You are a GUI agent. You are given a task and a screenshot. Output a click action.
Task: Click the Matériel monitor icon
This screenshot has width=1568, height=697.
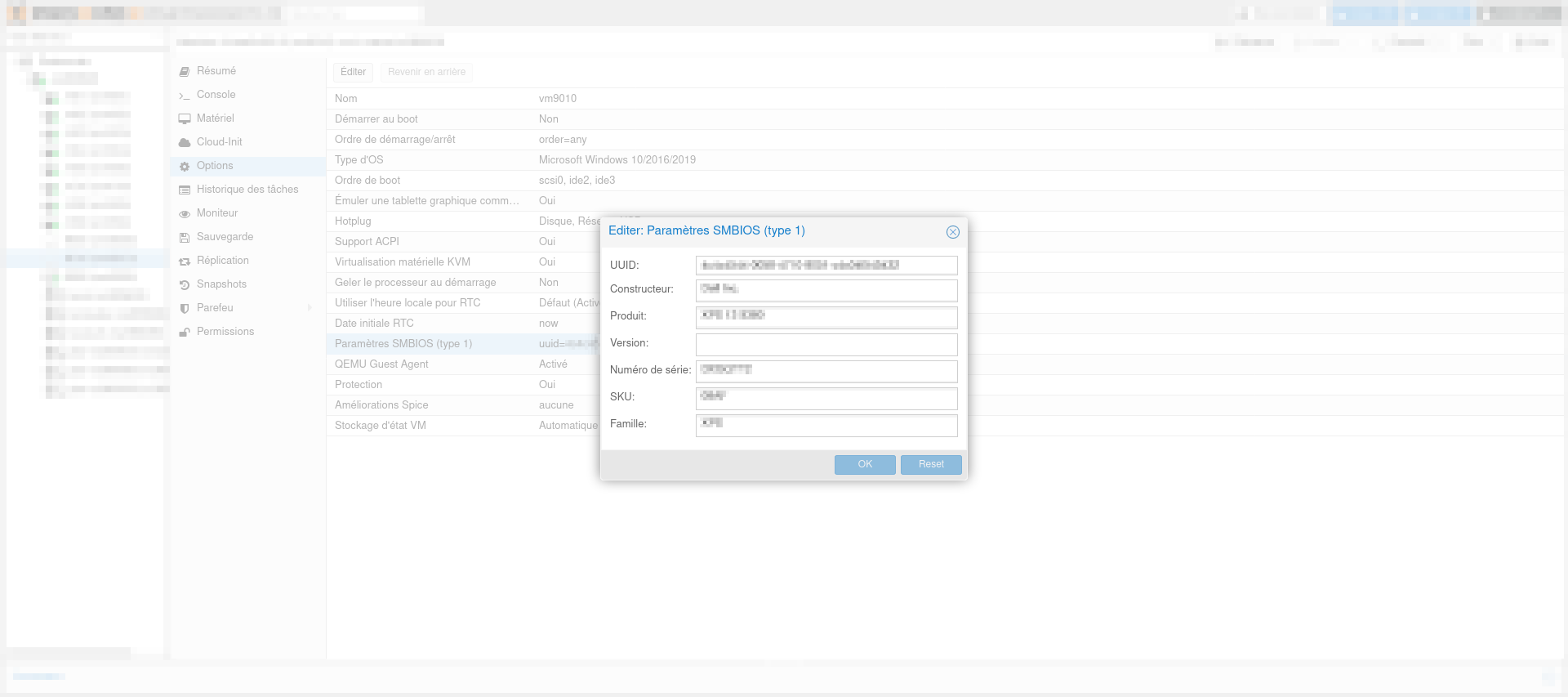(185, 119)
